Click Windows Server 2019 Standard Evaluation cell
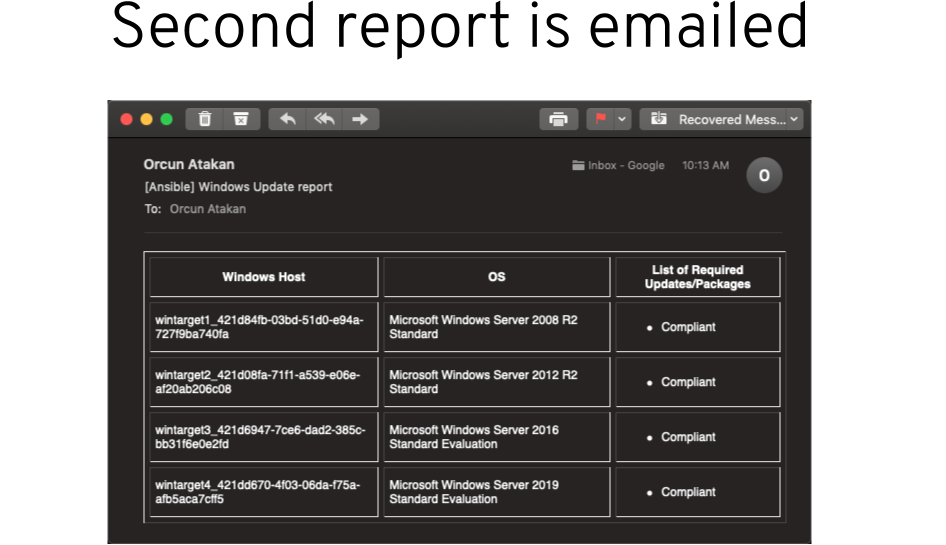Viewport: 946px width, 545px height. [497, 491]
